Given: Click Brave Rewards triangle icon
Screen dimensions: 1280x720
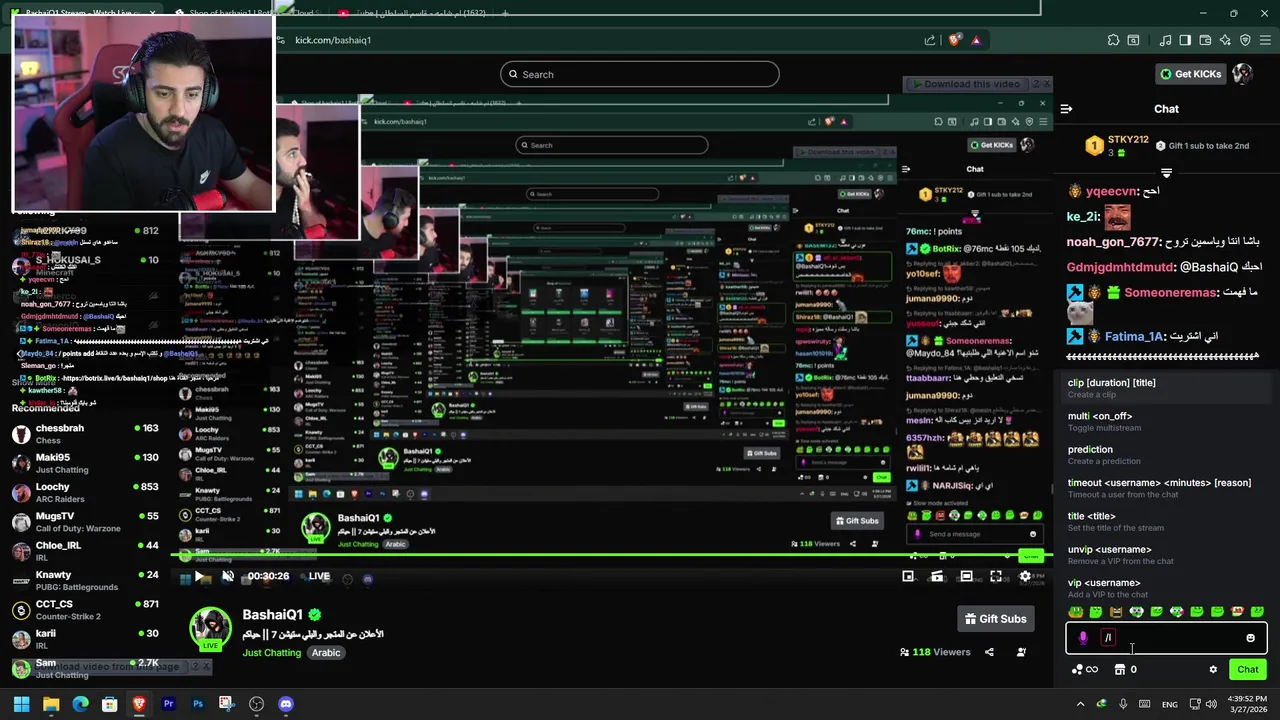Looking at the screenshot, I should [x=976, y=40].
